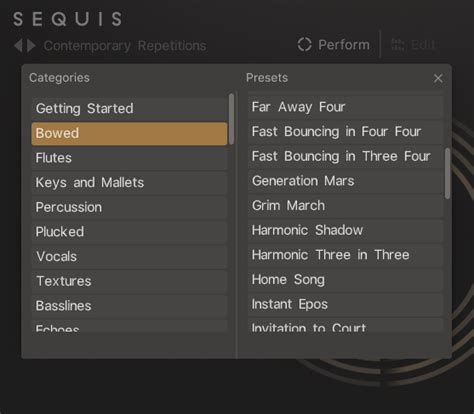Click the Edit sliders icon
474x414 pixels.
click(x=397, y=45)
